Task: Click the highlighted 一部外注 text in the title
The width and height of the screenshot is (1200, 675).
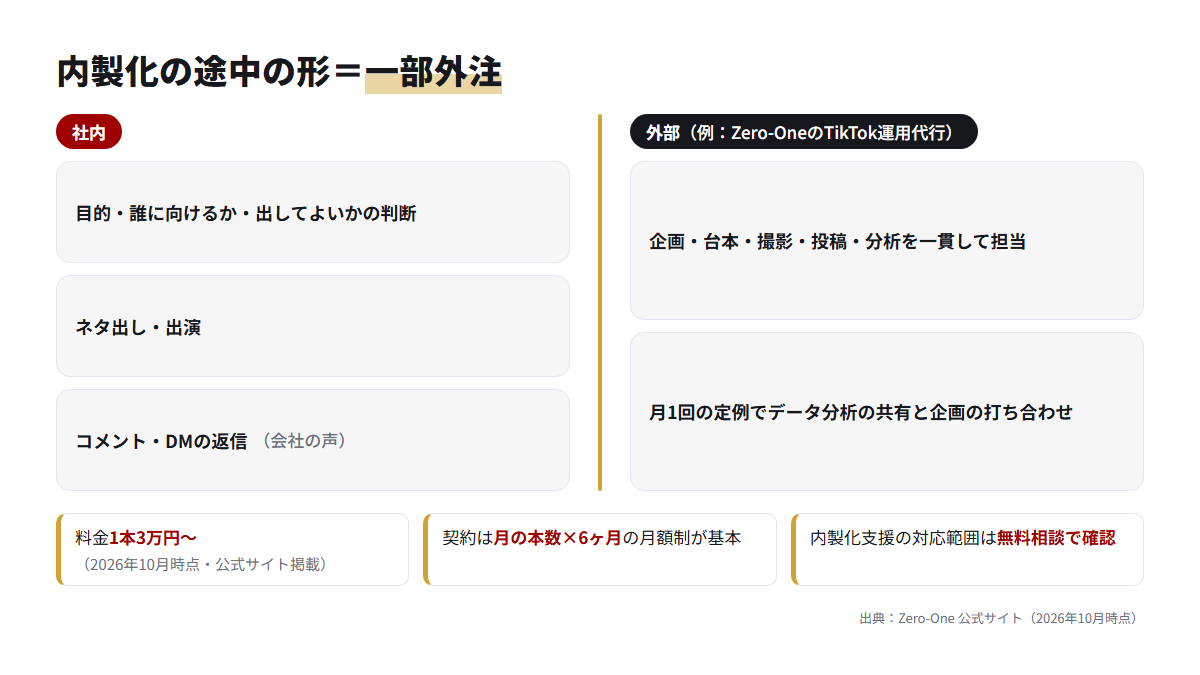Action: (x=433, y=73)
